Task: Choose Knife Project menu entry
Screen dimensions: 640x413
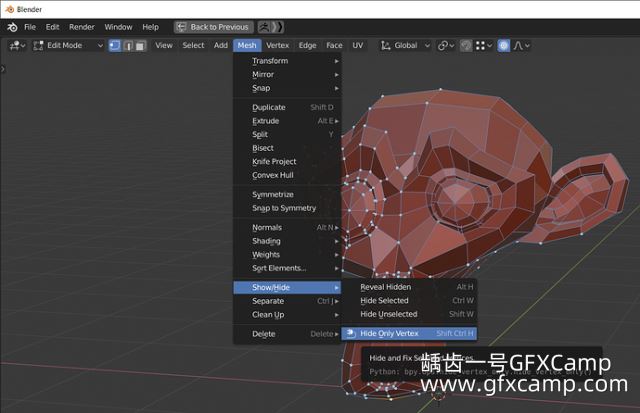Action: [287, 162]
